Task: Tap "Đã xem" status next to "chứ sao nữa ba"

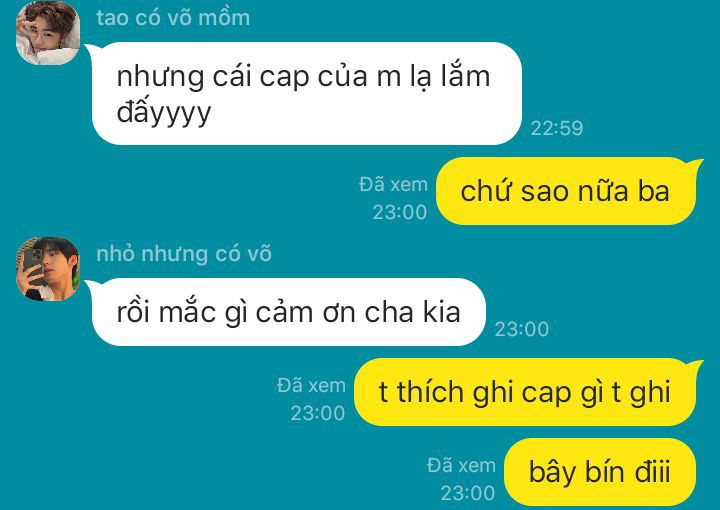Action: coord(393,185)
